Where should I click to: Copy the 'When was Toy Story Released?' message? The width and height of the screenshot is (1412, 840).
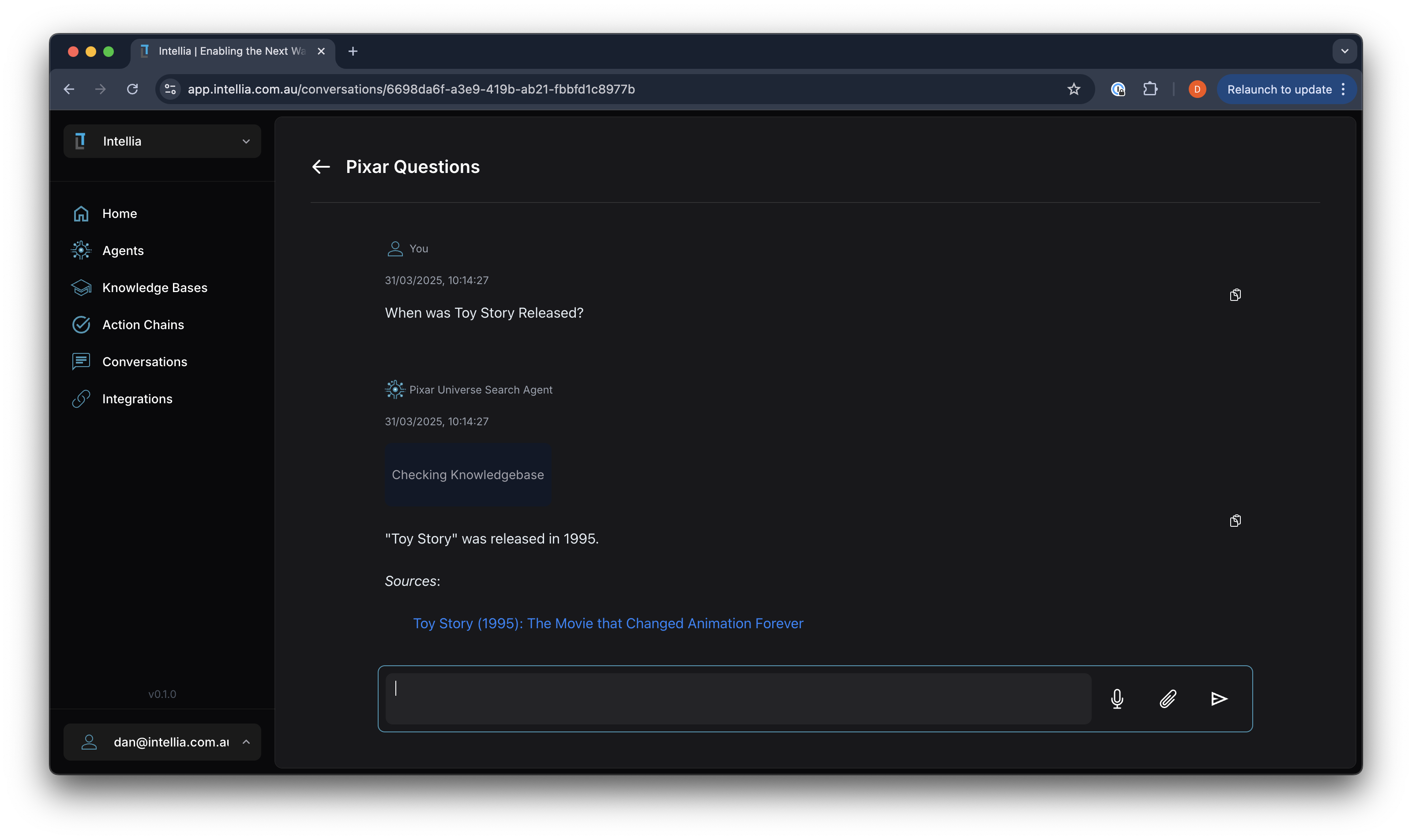[1235, 295]
